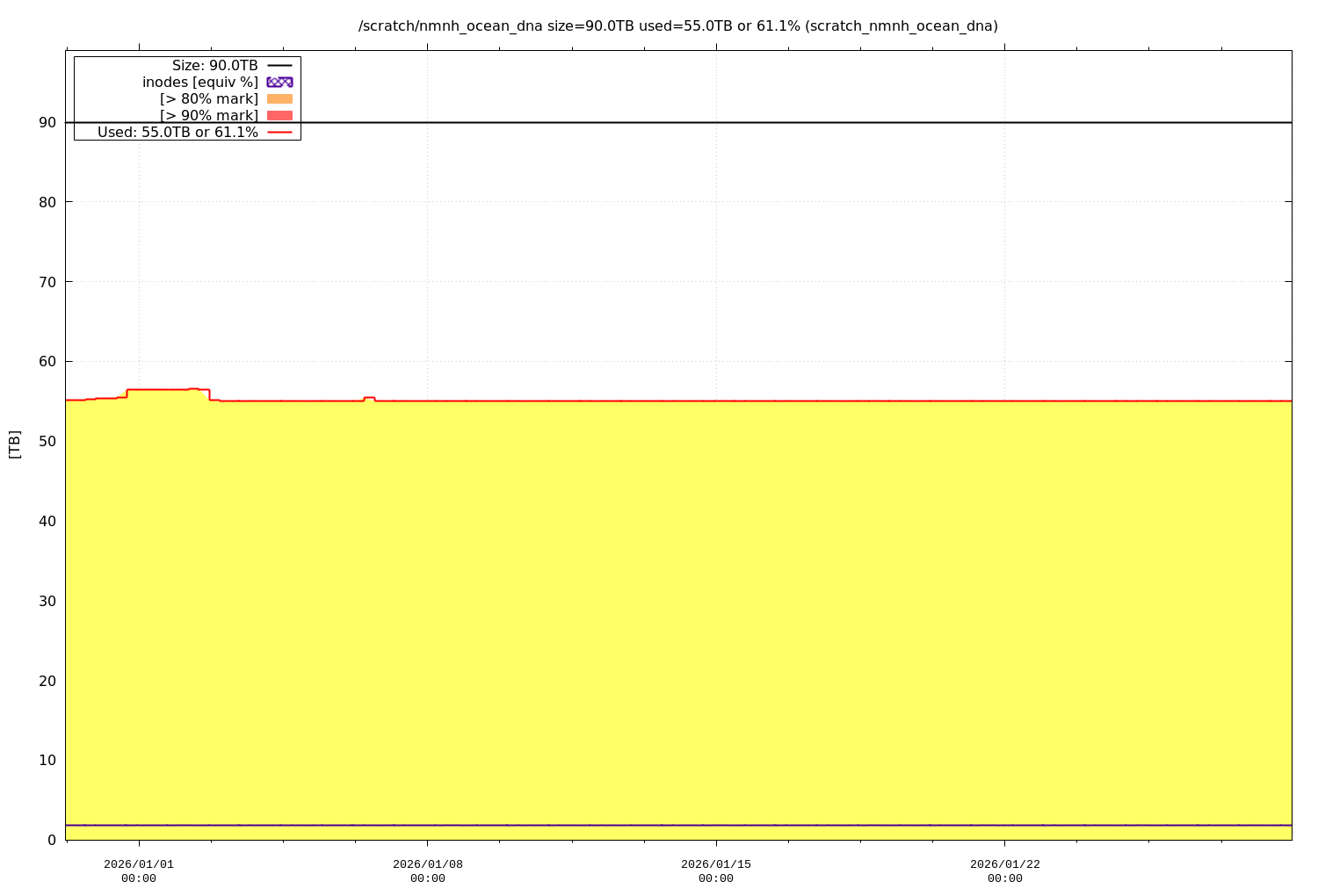
Task: Click the [TB] y-axis unit label
Action: [14, 444]
